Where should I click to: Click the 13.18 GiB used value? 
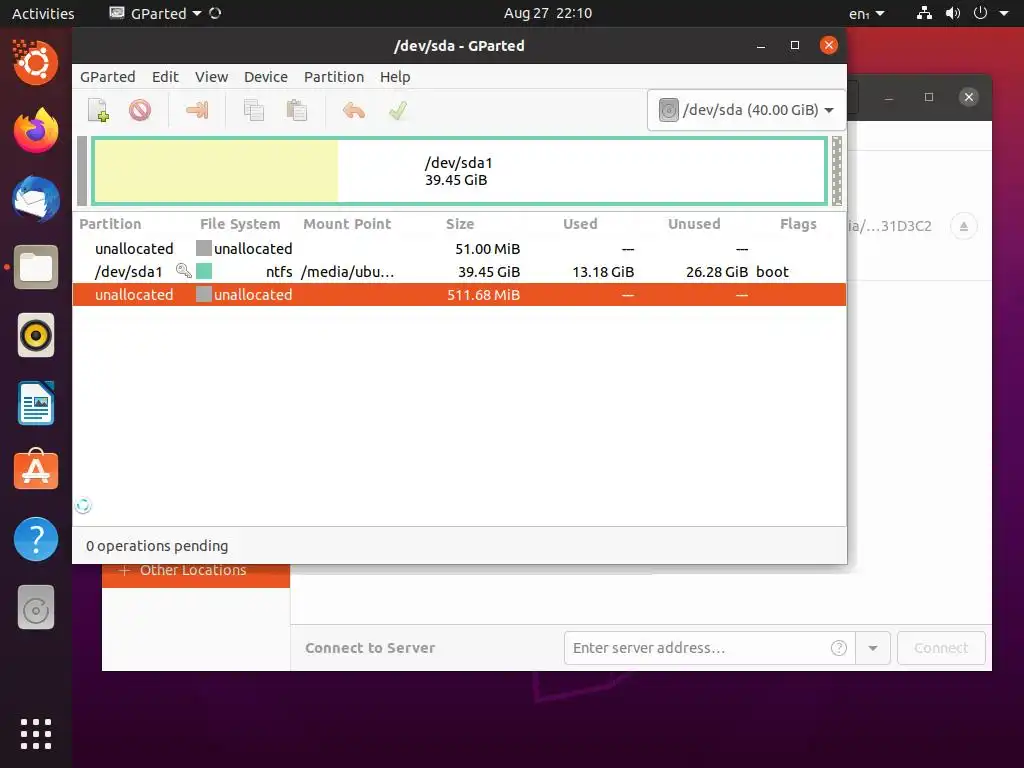click(603, 272)
